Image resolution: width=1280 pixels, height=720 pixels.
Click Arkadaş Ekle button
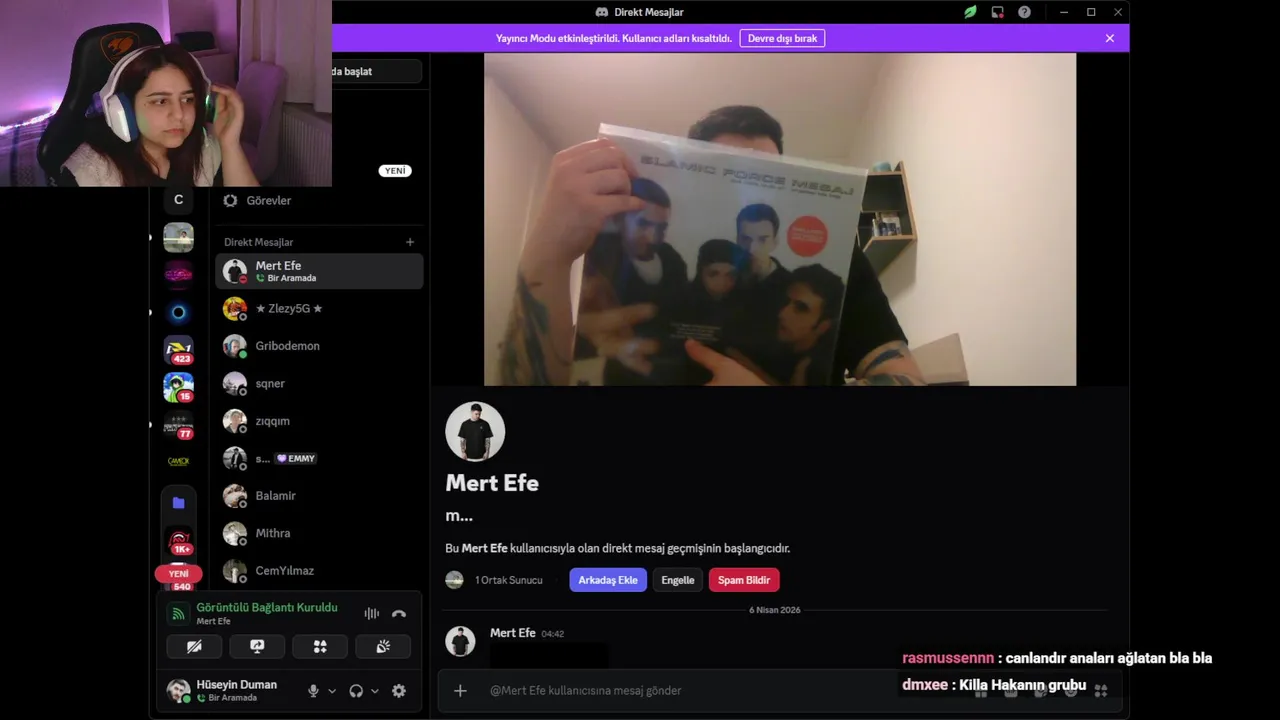[x=608, y=580]
